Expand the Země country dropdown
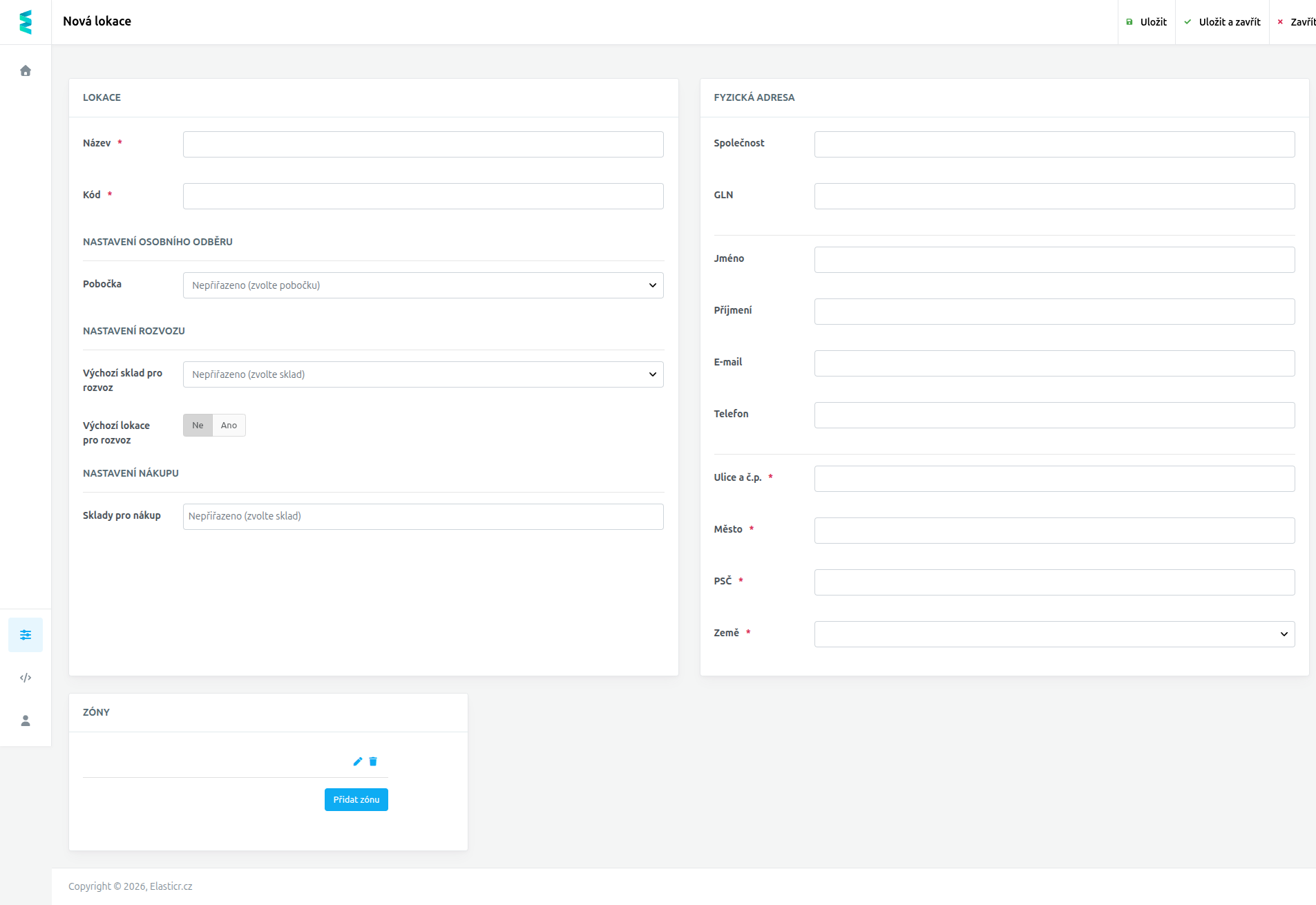1316x905 pixels. 1054,634
